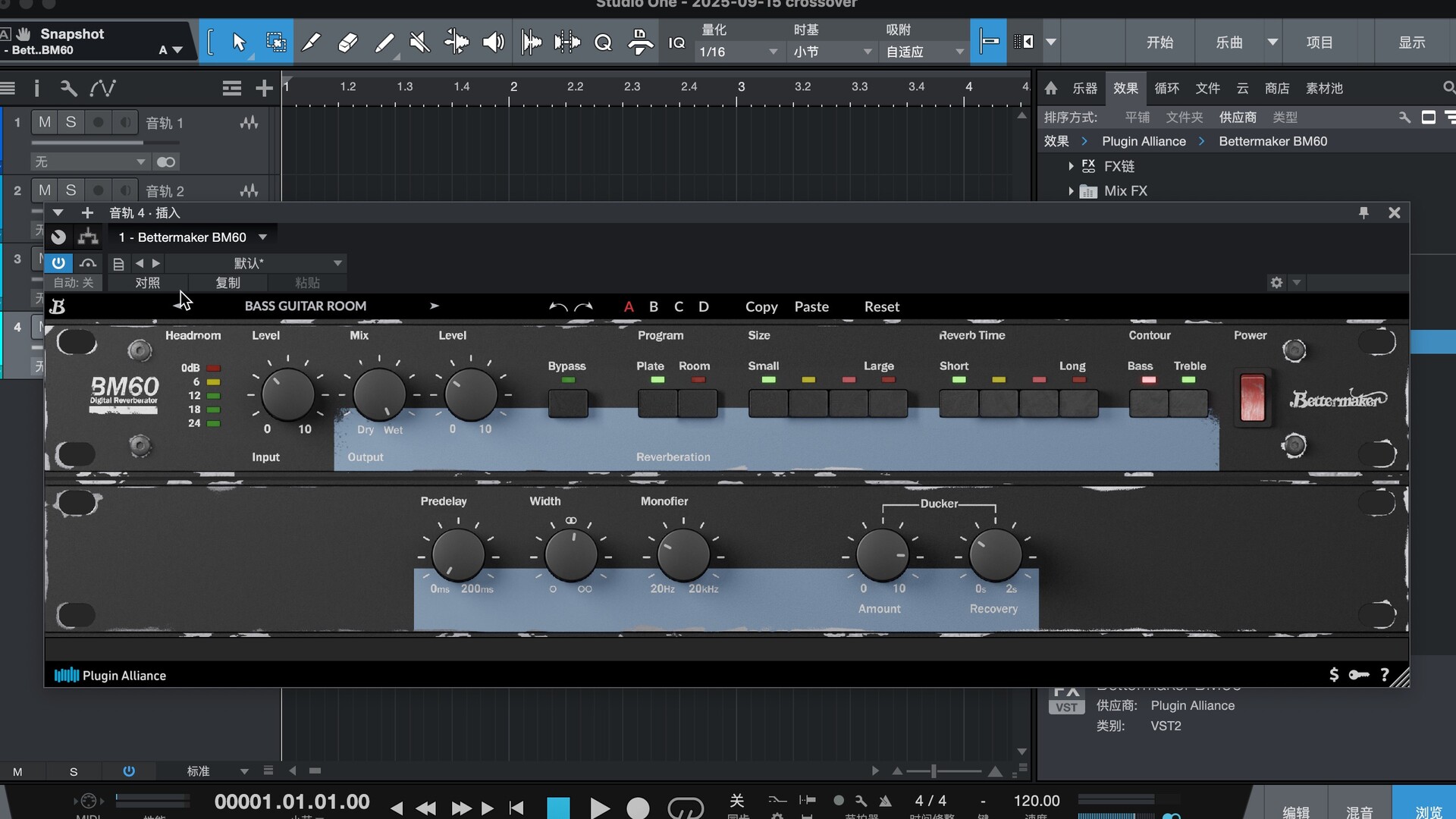The image size is (1456, 819).
Task: Enable the Room program button
Action: coord(698,403)
